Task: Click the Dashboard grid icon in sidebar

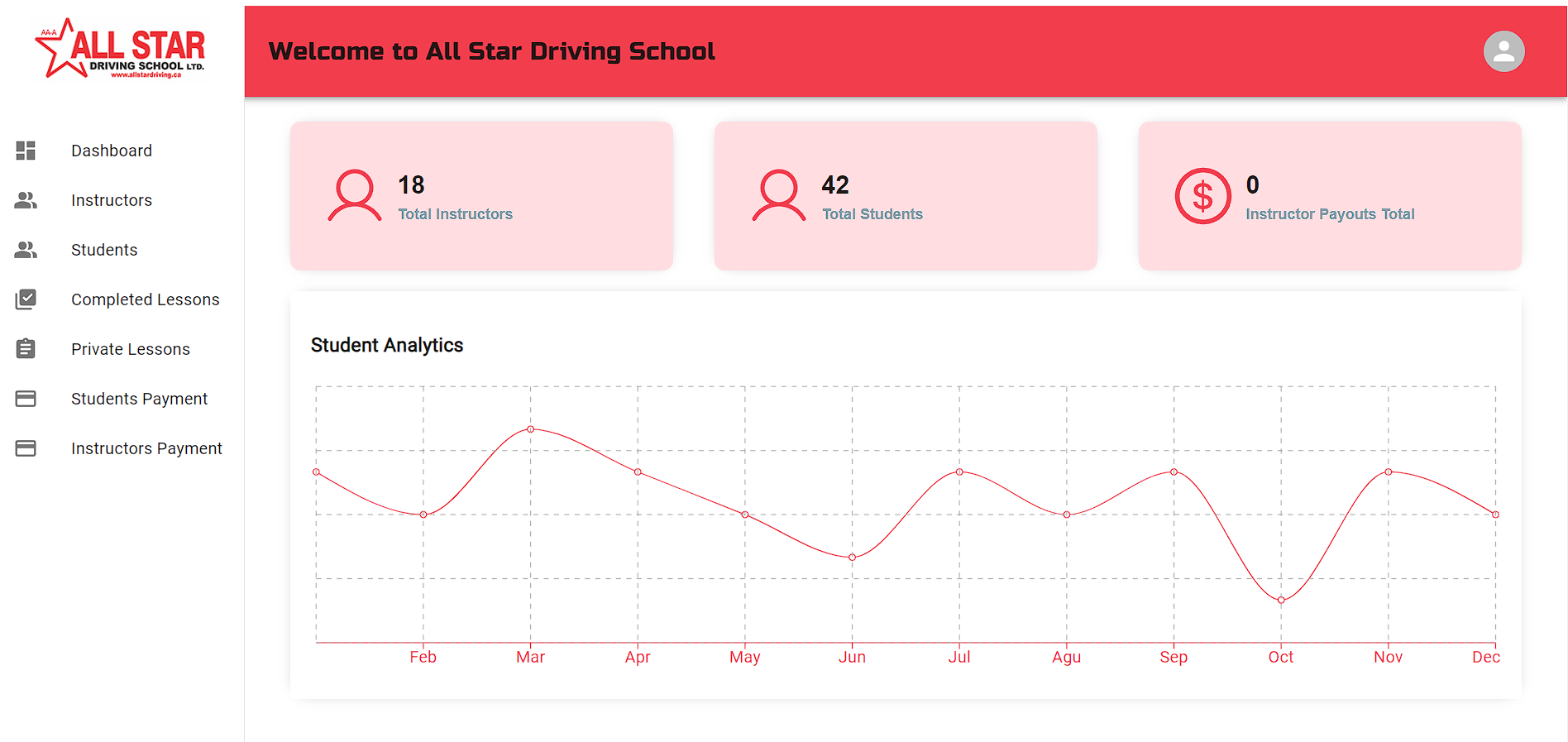Action: 26,151
